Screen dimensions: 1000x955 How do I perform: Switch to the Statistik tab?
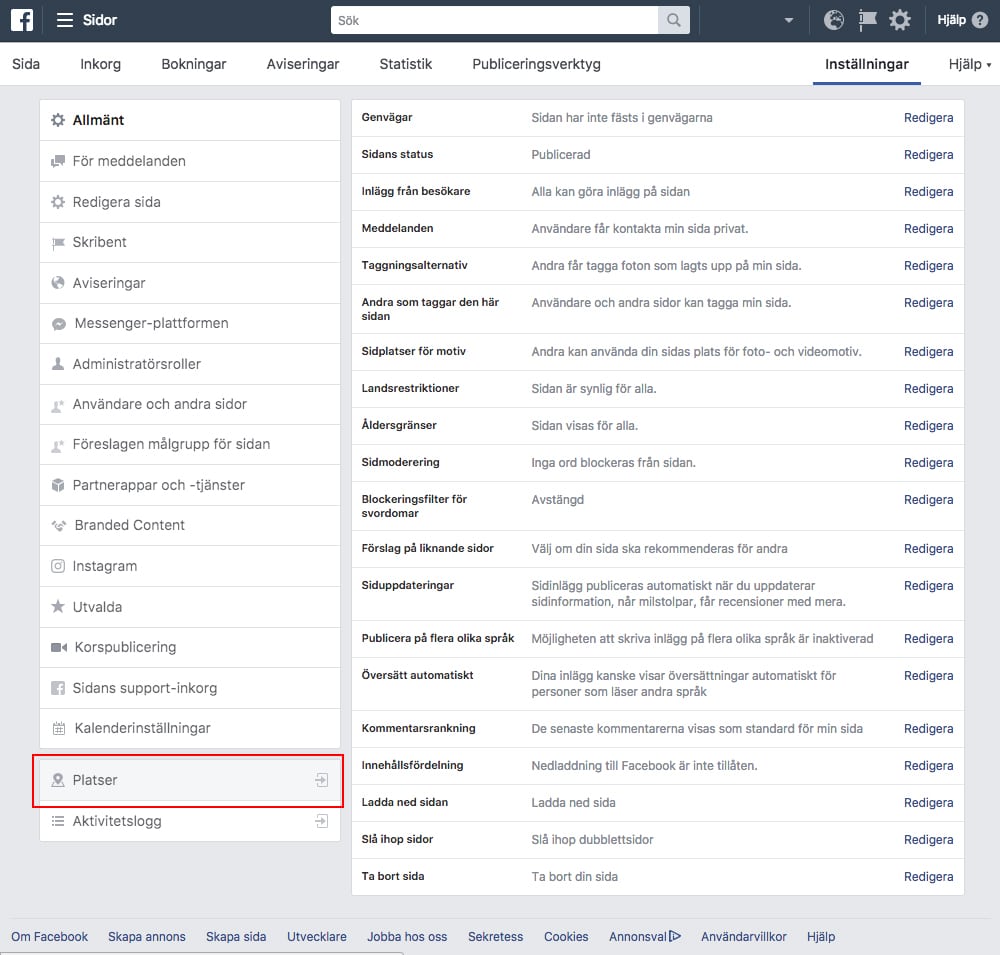405,63
